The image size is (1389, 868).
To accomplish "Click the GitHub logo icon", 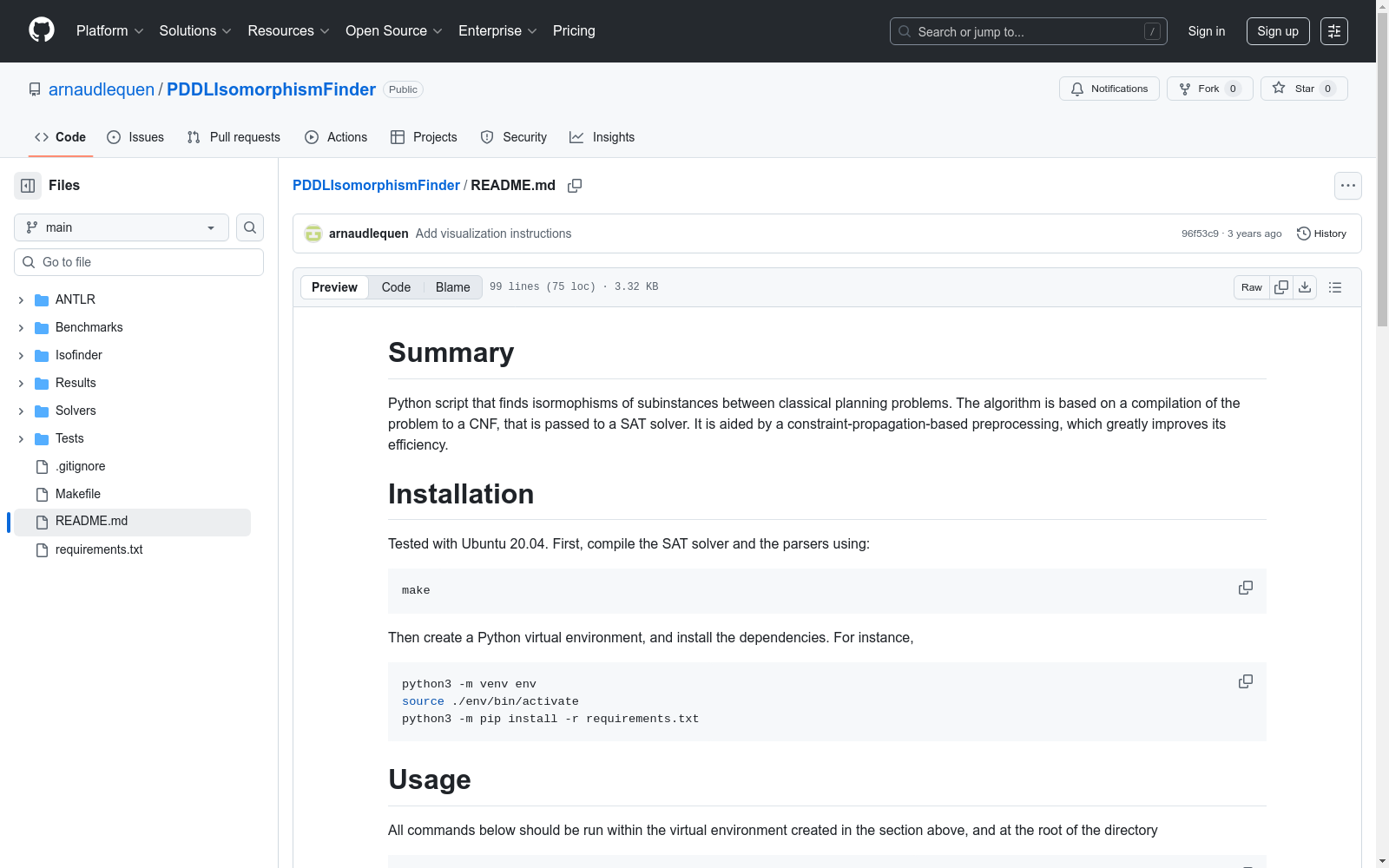I will (x=42, y=30).
